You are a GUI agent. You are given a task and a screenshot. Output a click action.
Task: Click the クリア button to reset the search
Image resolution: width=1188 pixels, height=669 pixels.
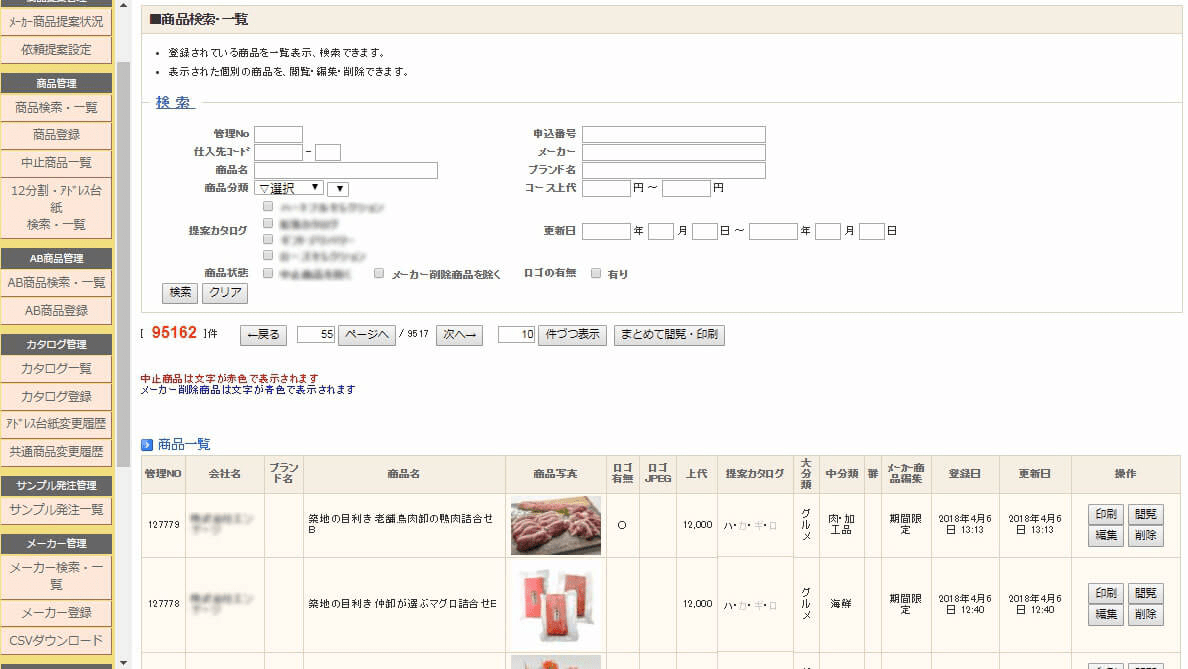[225, 293]
